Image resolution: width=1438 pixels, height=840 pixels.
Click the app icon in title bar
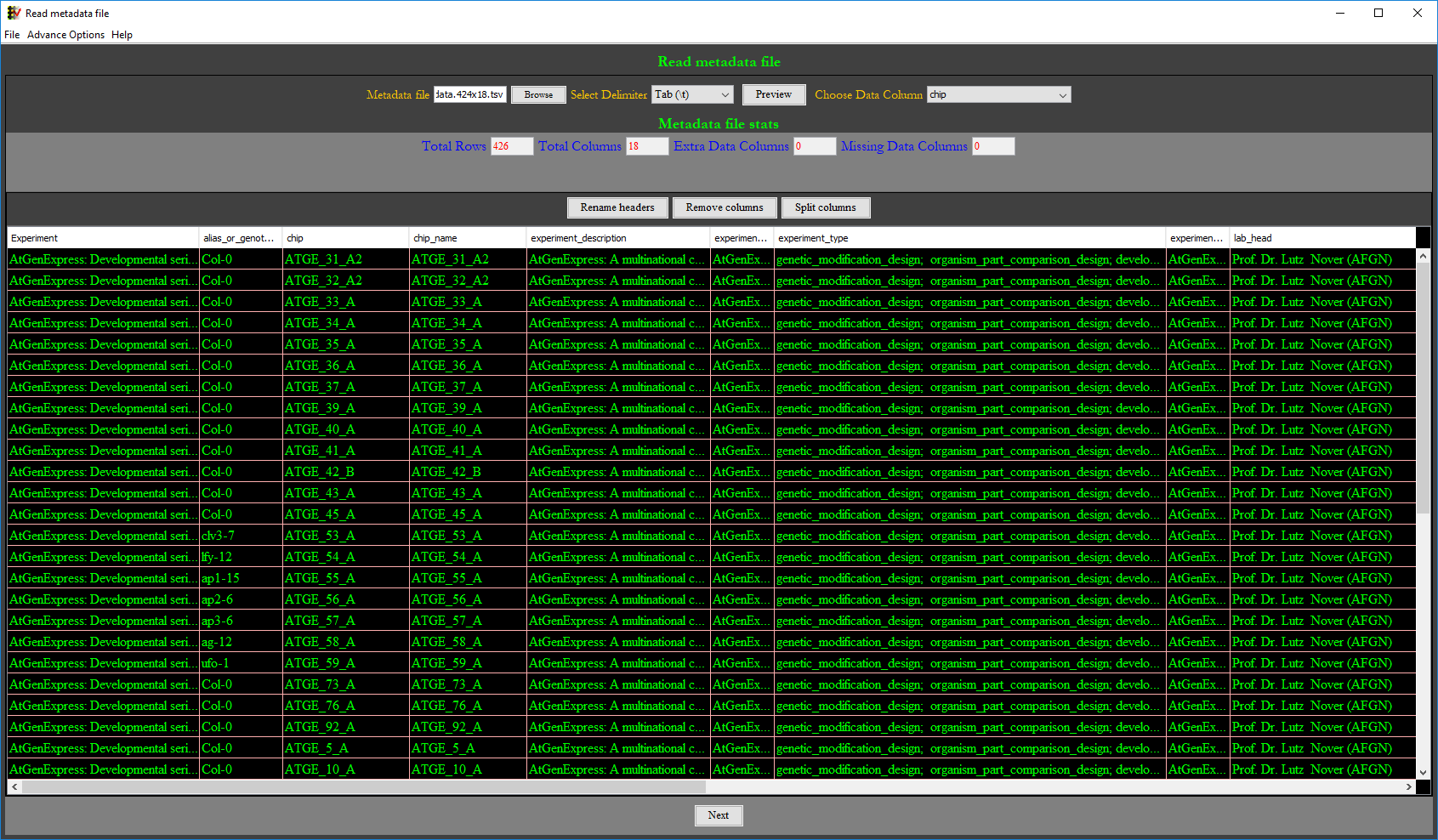tap(14, 13)
